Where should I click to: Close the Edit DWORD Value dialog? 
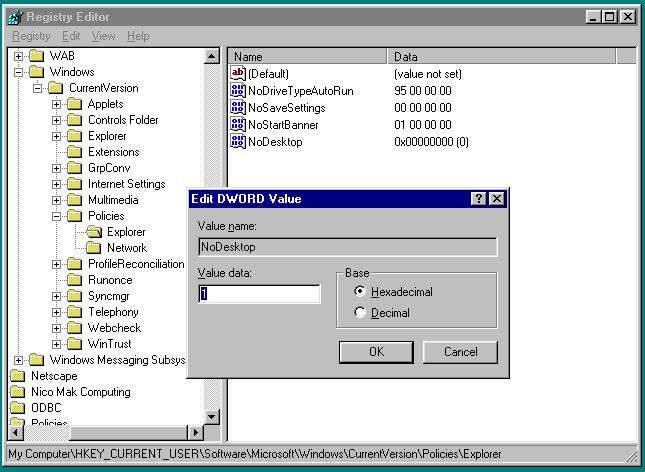[497, 199]
